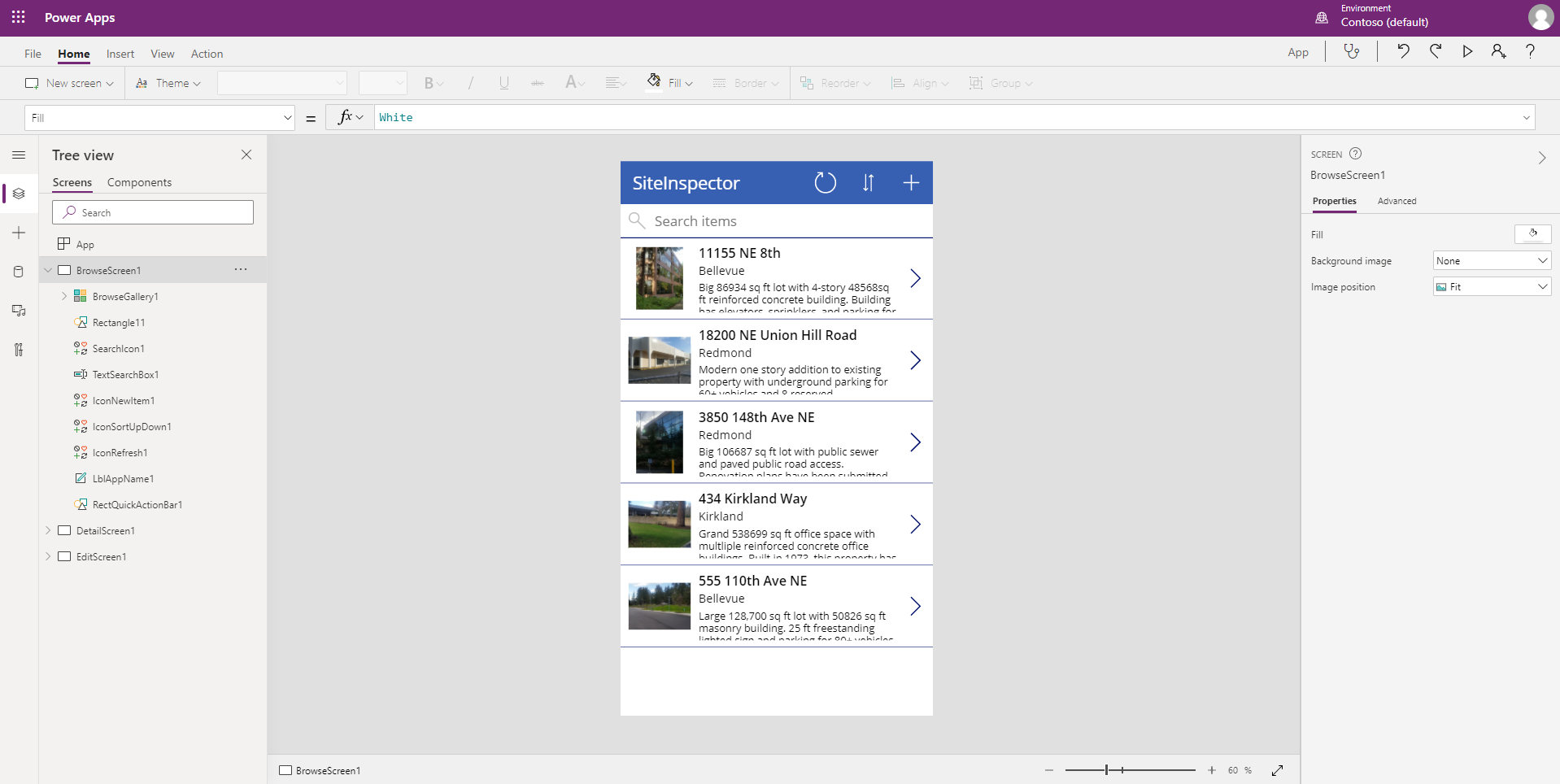Expand the DetailScreen1 tree node
The image size is (1560, 784).
pyautogui.click(x=47, y=529)
